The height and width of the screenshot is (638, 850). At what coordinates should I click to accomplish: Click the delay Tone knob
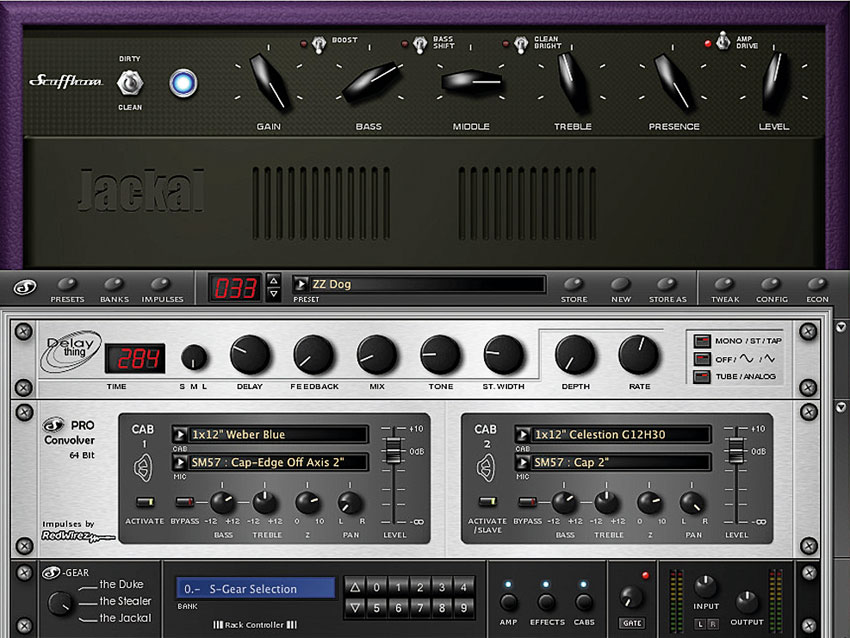[440, 355]
